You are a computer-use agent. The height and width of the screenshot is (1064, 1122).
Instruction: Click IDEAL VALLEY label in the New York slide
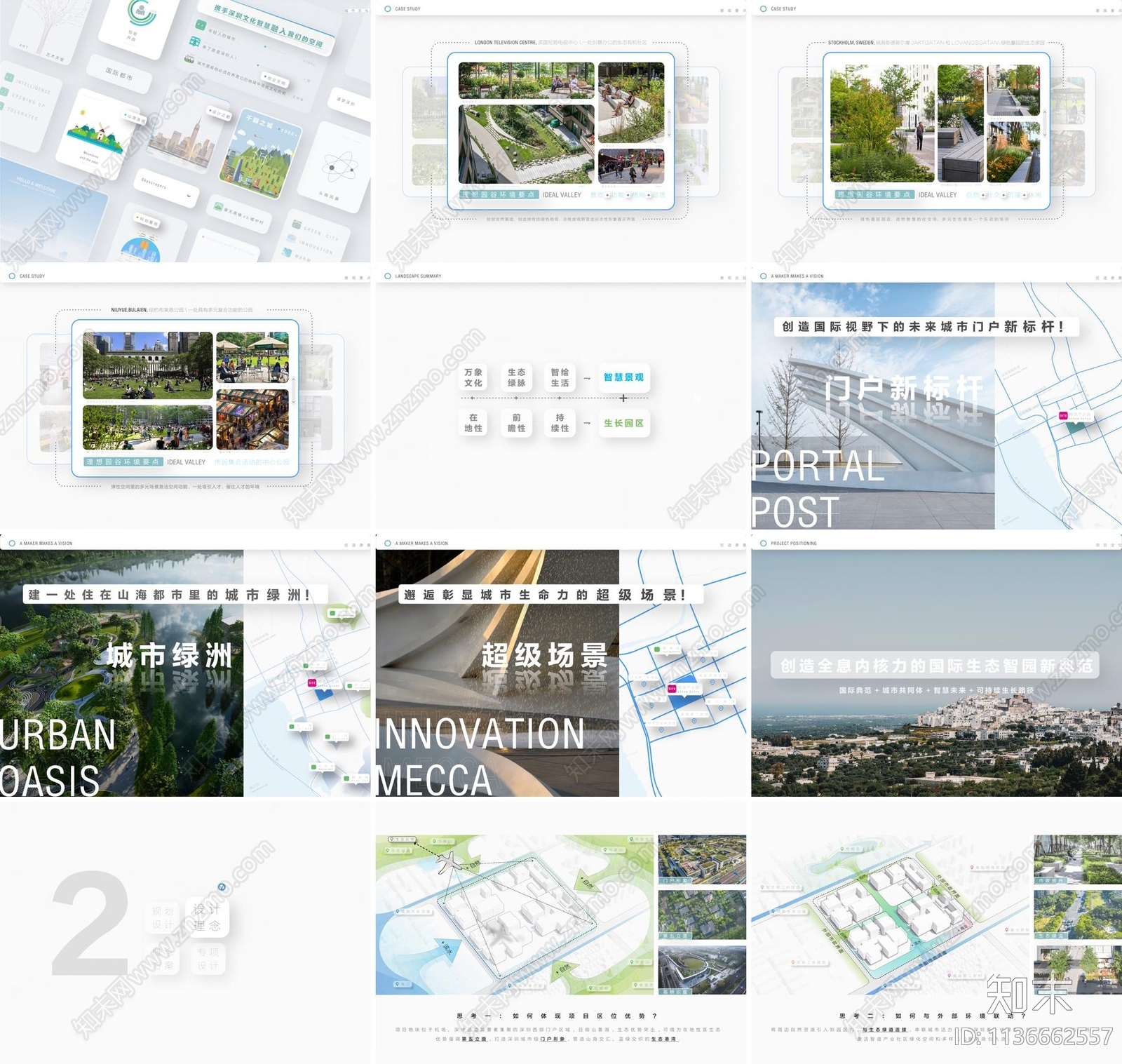click(x=187, y=462)
